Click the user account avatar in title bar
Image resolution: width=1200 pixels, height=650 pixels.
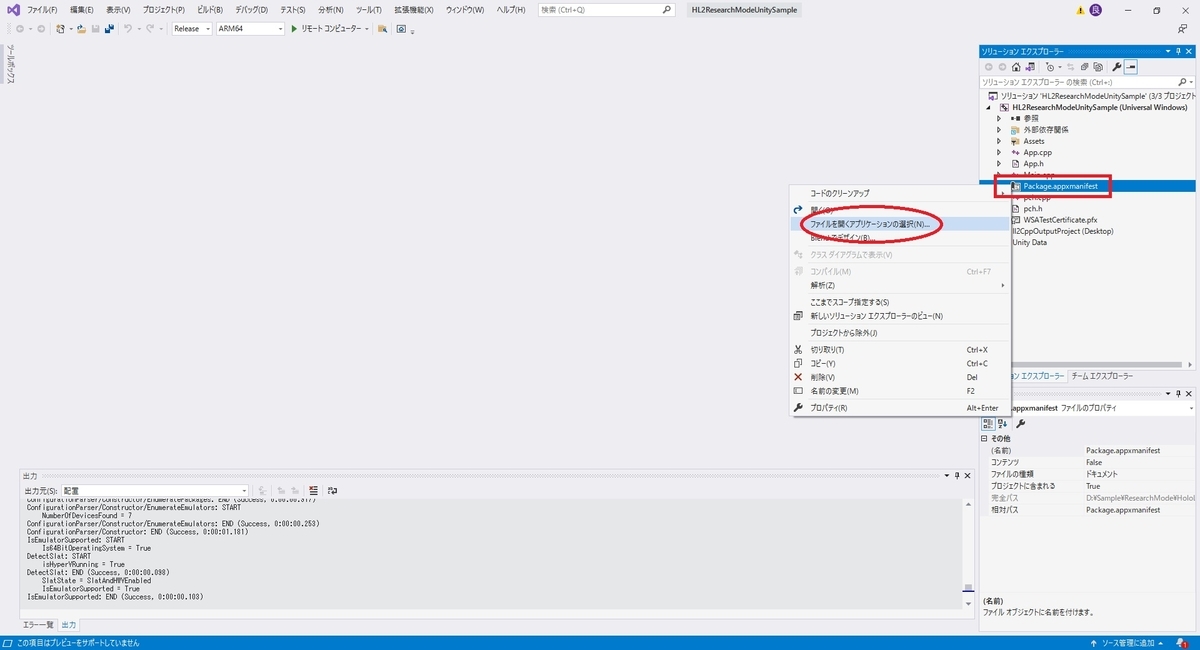point(1096,10)
